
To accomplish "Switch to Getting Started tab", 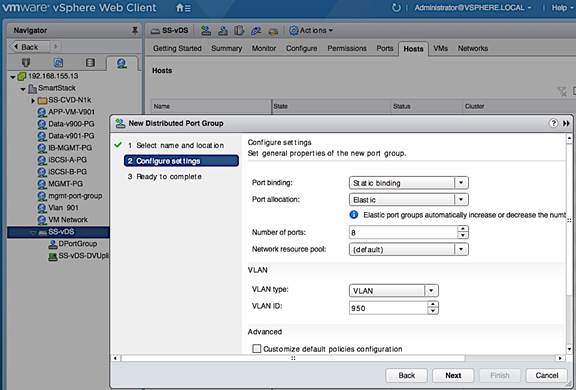I will pyautogui.click(x=177, y=48).
